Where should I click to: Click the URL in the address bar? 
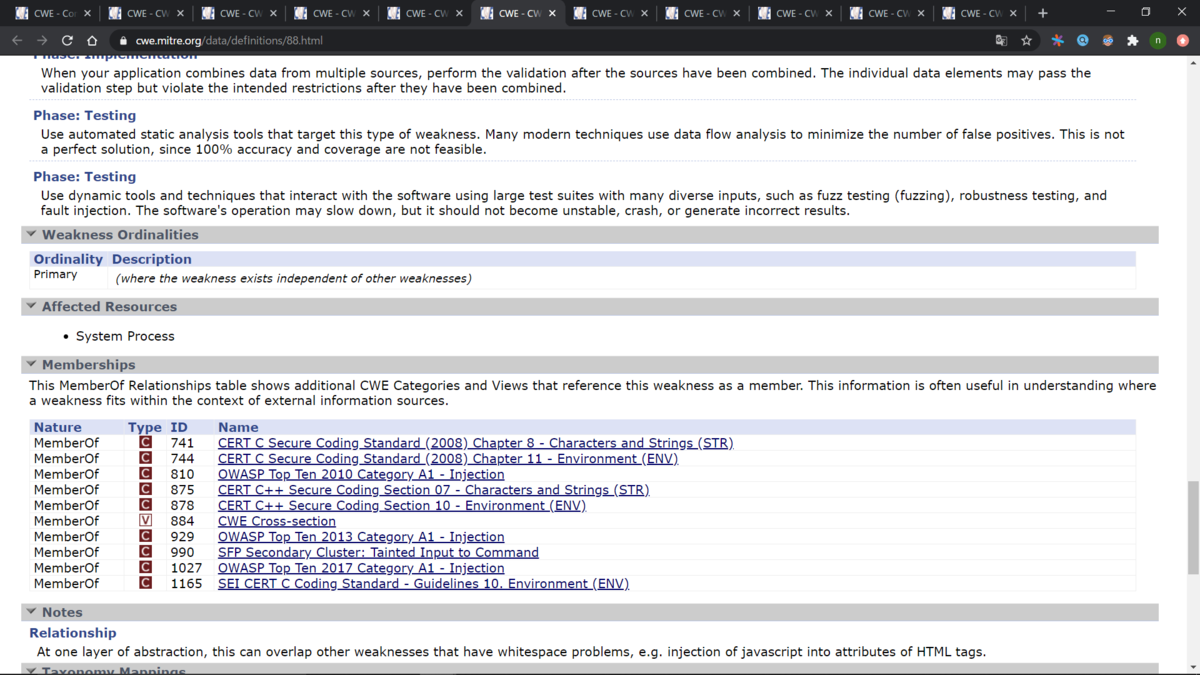click(x=229, y=41)
